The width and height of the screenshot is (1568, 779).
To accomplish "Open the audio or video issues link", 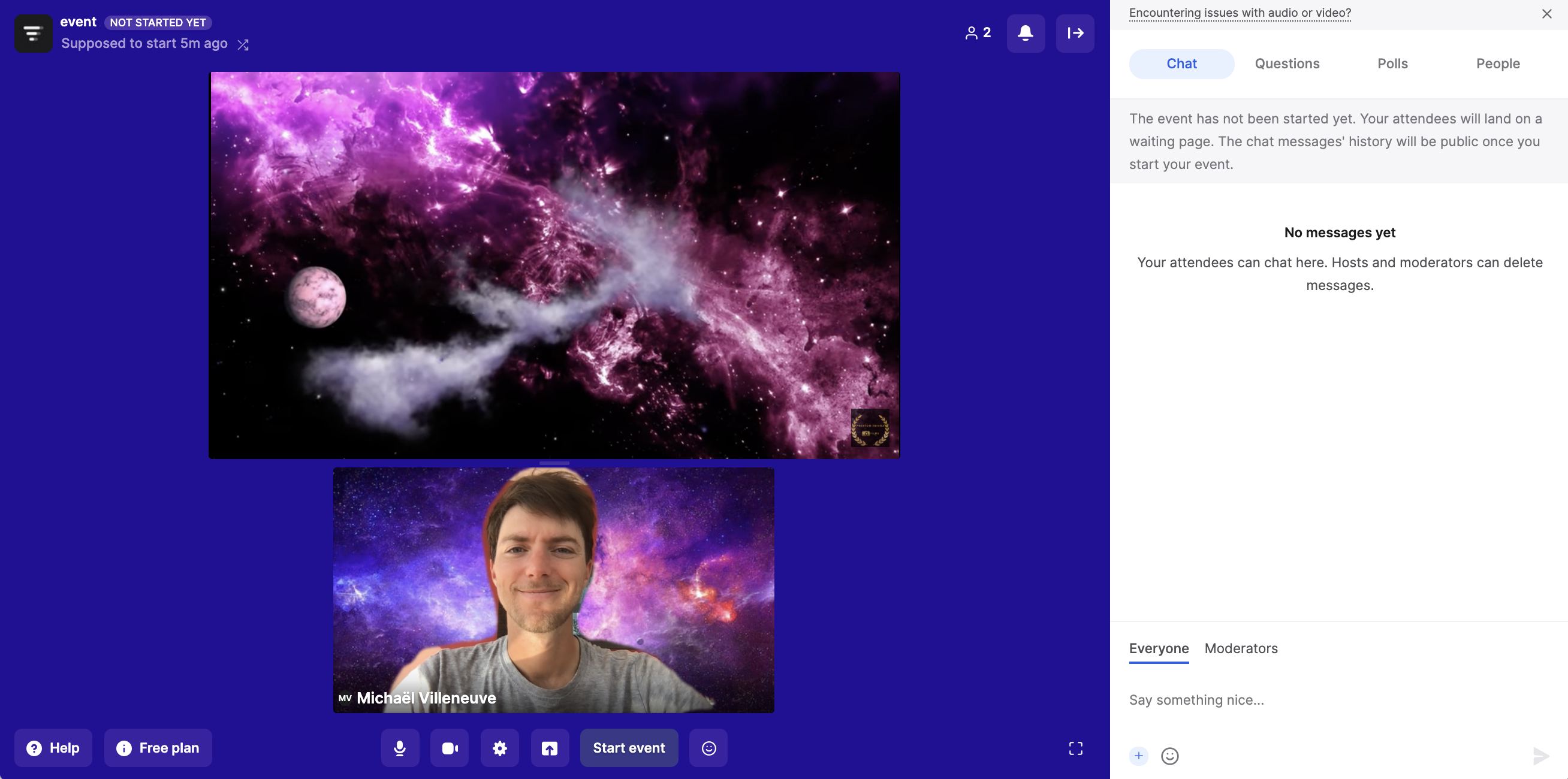I will pos(1240,13).
